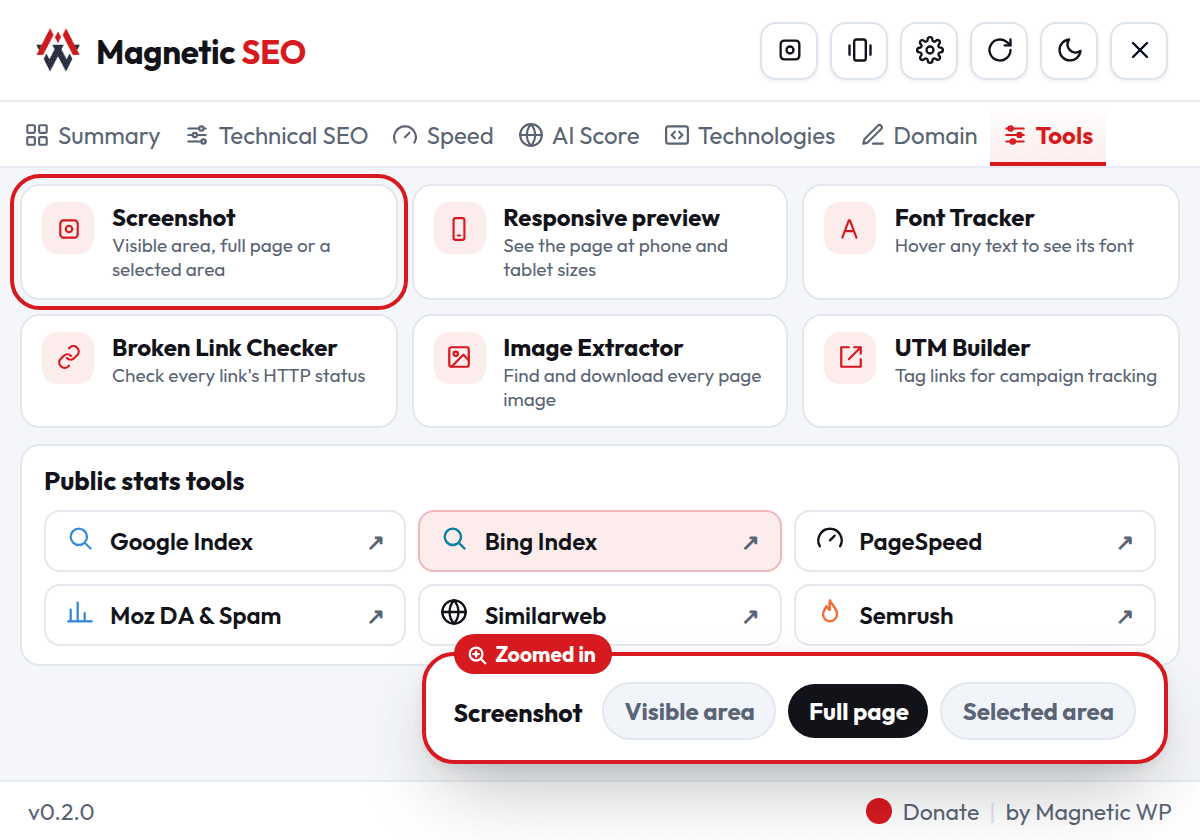Open Moz DA & Spam link
Viewport: 1200px width, 840px height.
click(x=225, y=616)
